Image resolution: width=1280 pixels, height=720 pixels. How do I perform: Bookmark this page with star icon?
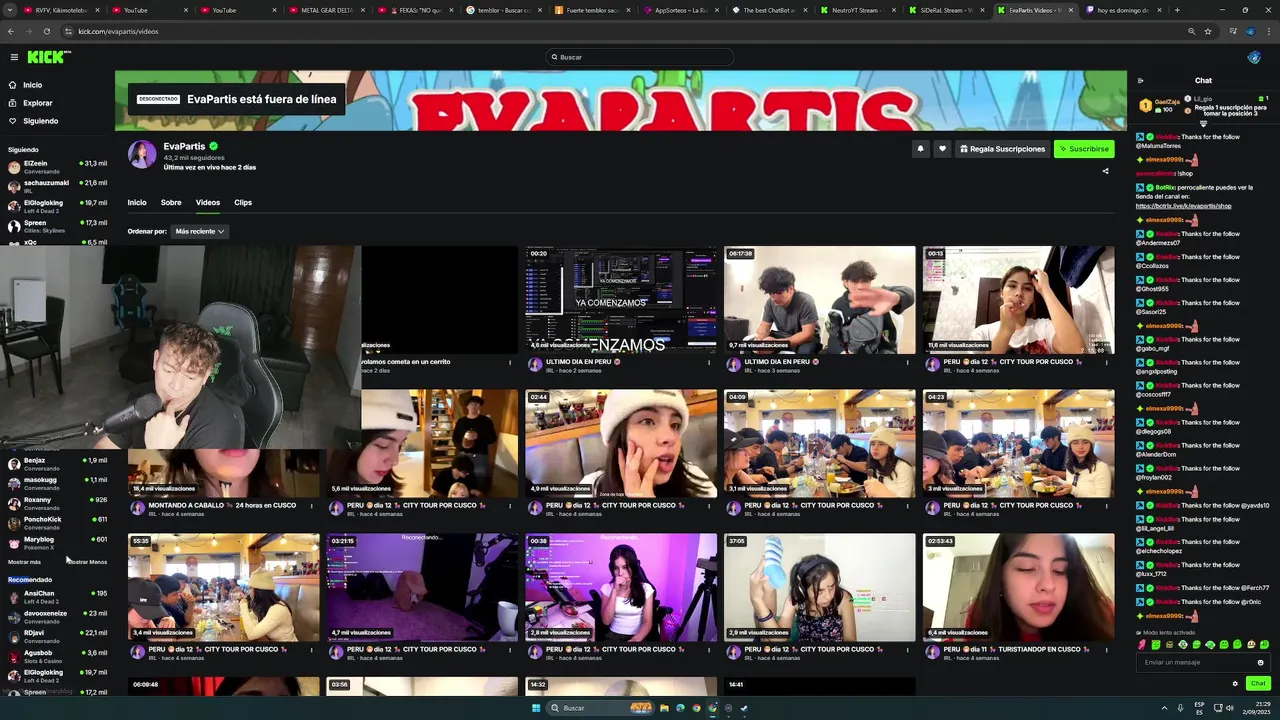(1208, 31)
